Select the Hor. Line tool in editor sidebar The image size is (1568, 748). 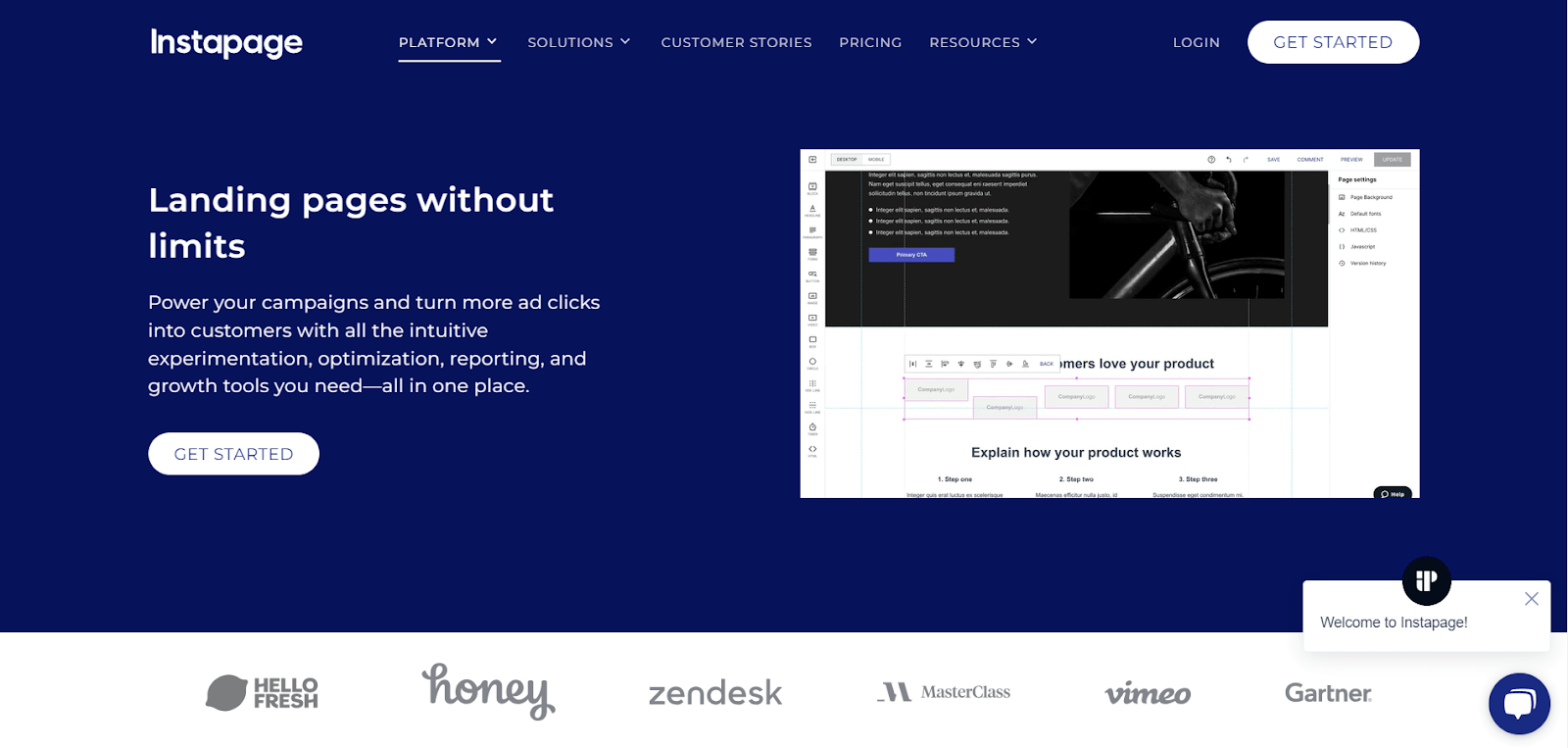(812, 407)
